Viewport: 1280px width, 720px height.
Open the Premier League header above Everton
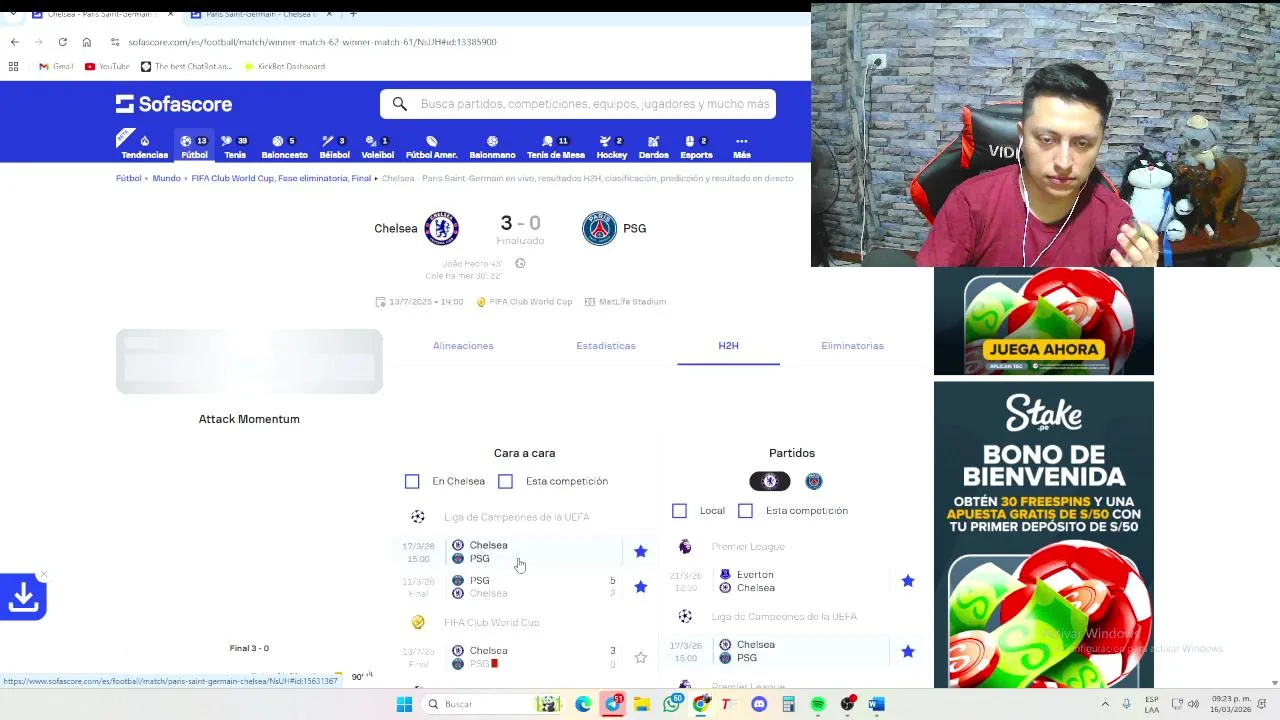tap(748, 547)
